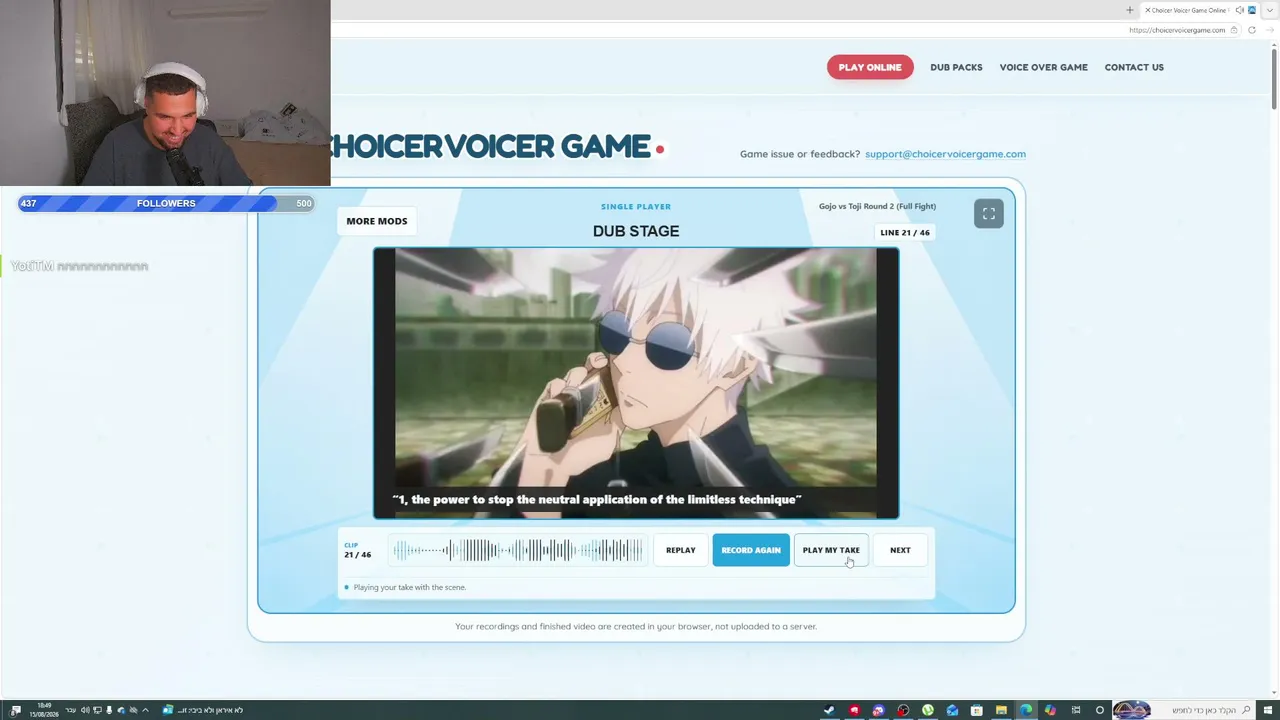1280x720 pixels.
Task: Expand the browser tab list chevron
Action: [1271, 10]
